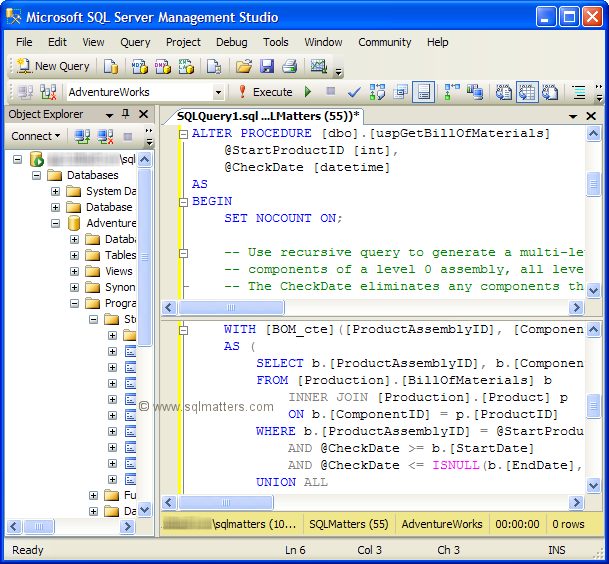
Task: Click the Object Explorer stop icon
Action: click(x=127, y=136)
